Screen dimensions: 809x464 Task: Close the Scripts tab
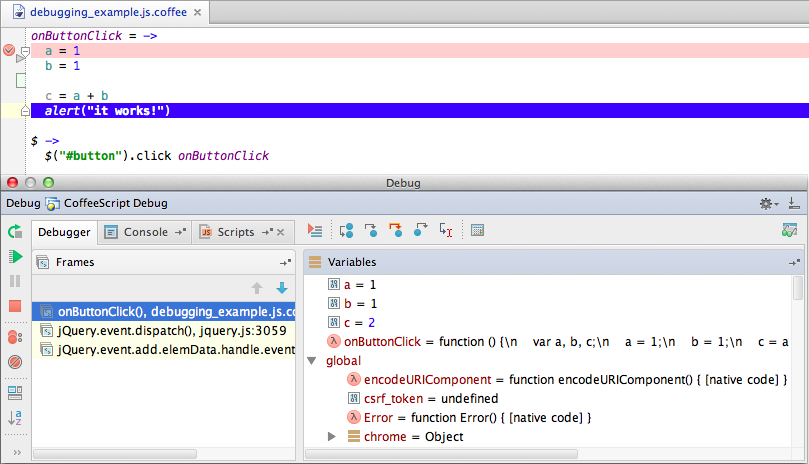(x=281, y=232)
